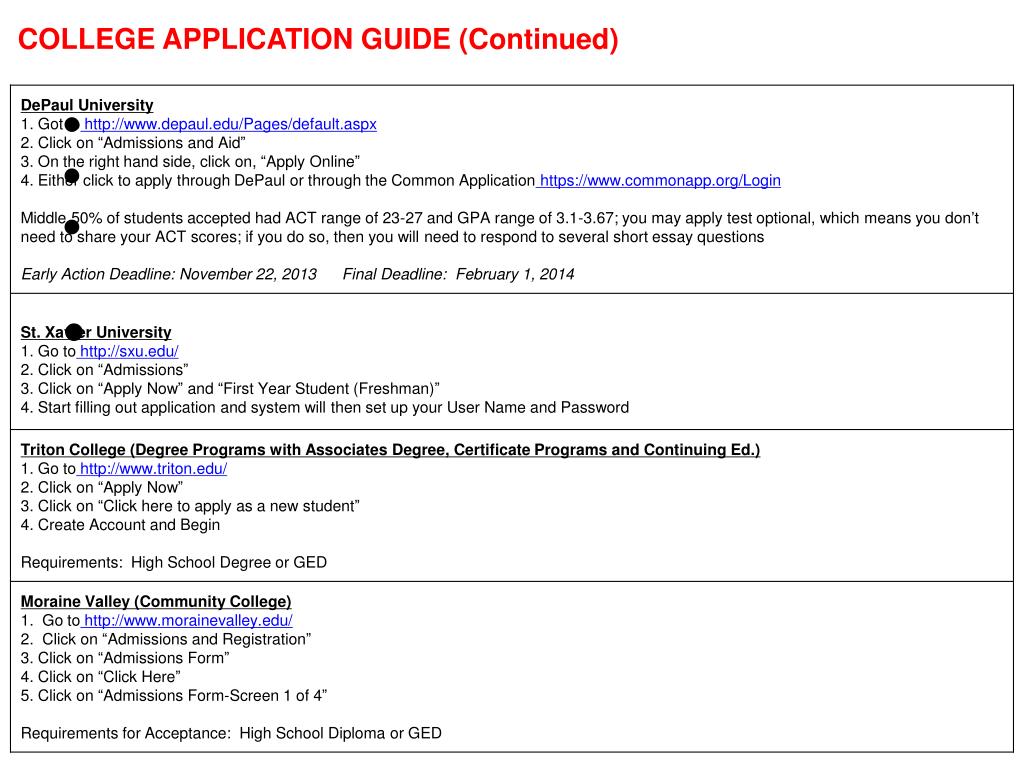The width and height of the screenshot is (1024, 768).
Task: Click St. Xavier step 'Click on "Admissions"'
Action: click(104, 370)
